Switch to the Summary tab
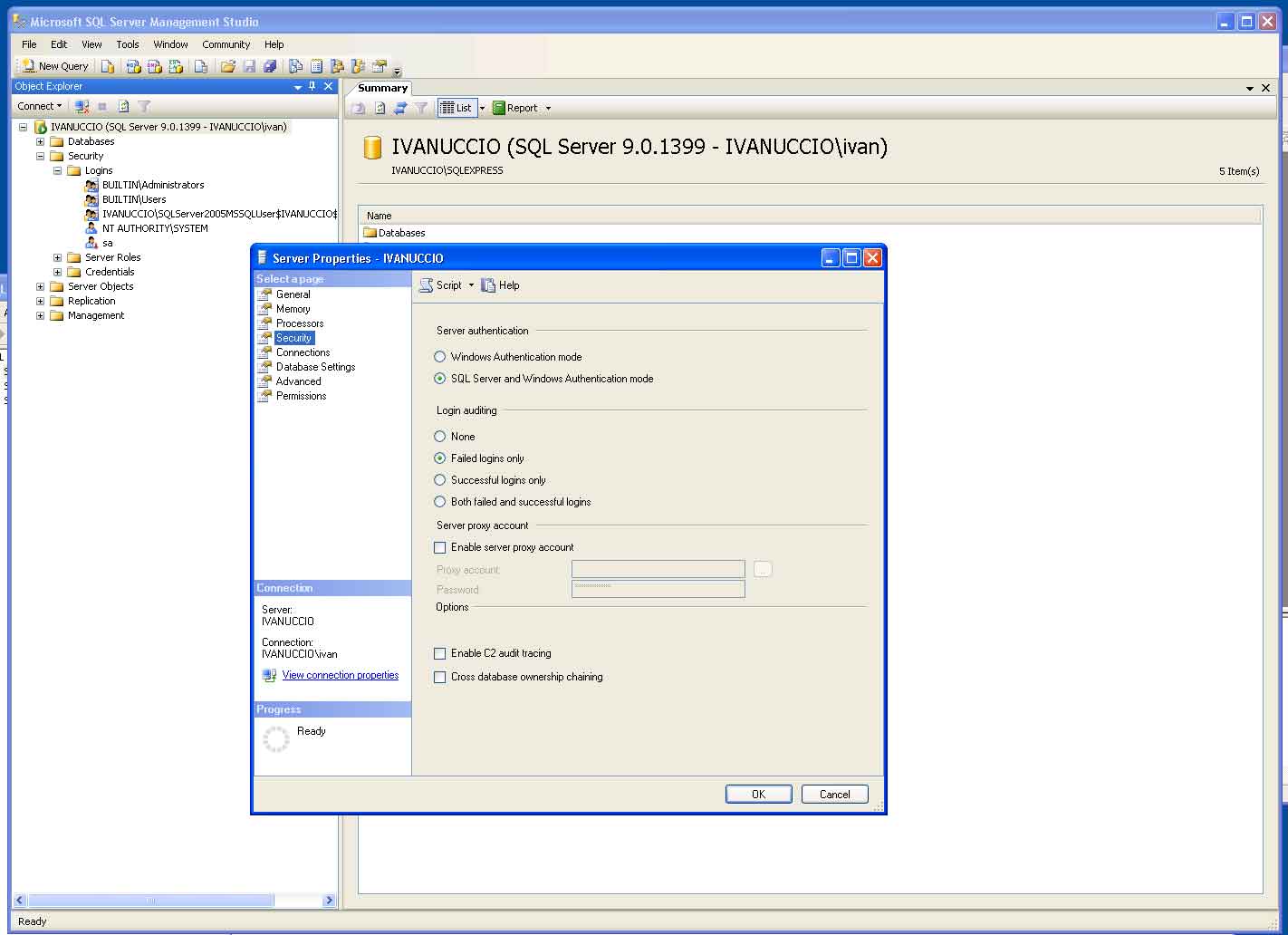This screenshot has height=935, width=1288. tap(382, 88)
